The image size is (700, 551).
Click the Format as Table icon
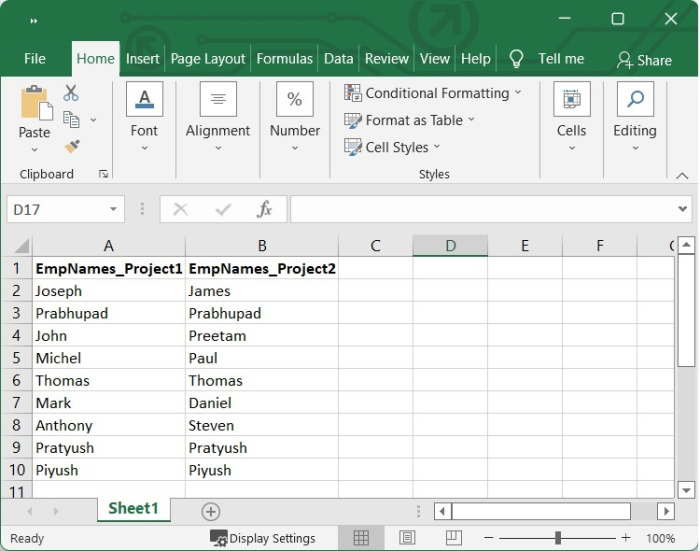(x=353, y=120)
